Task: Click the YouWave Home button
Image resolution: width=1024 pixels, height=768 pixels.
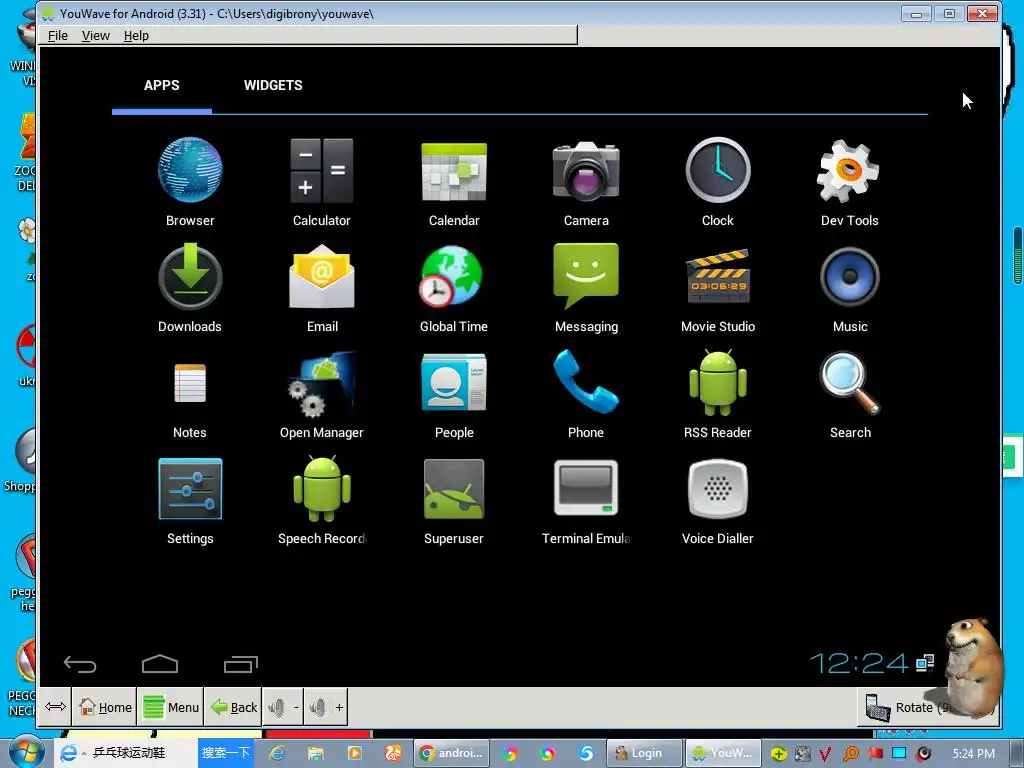Action: 104,707
